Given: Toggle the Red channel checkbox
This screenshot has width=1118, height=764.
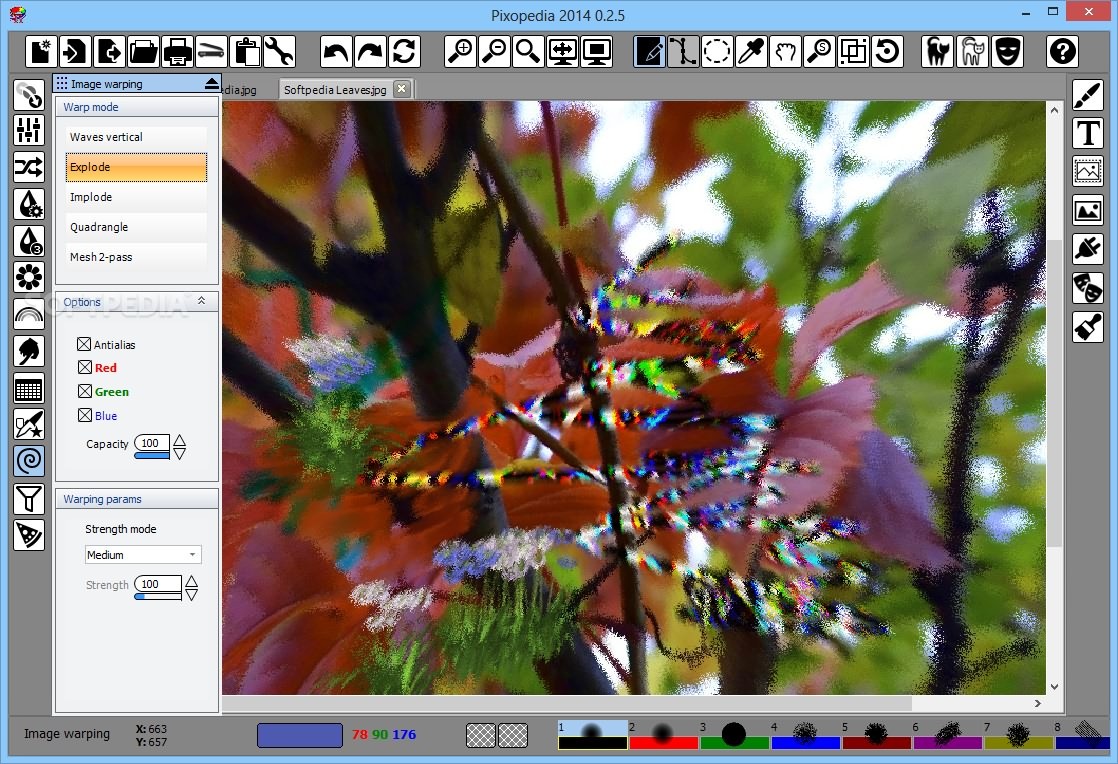Looking at the screenshot, I should [85, 367].
